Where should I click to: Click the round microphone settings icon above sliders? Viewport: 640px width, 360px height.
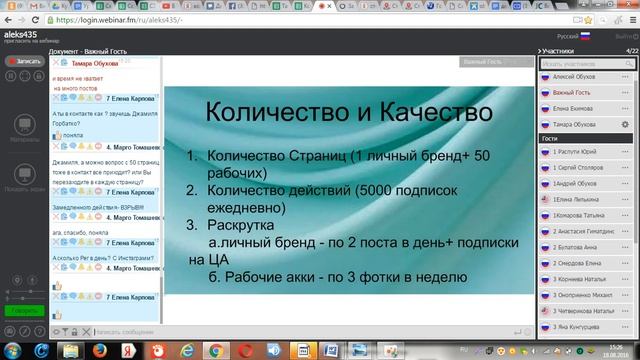32,280
